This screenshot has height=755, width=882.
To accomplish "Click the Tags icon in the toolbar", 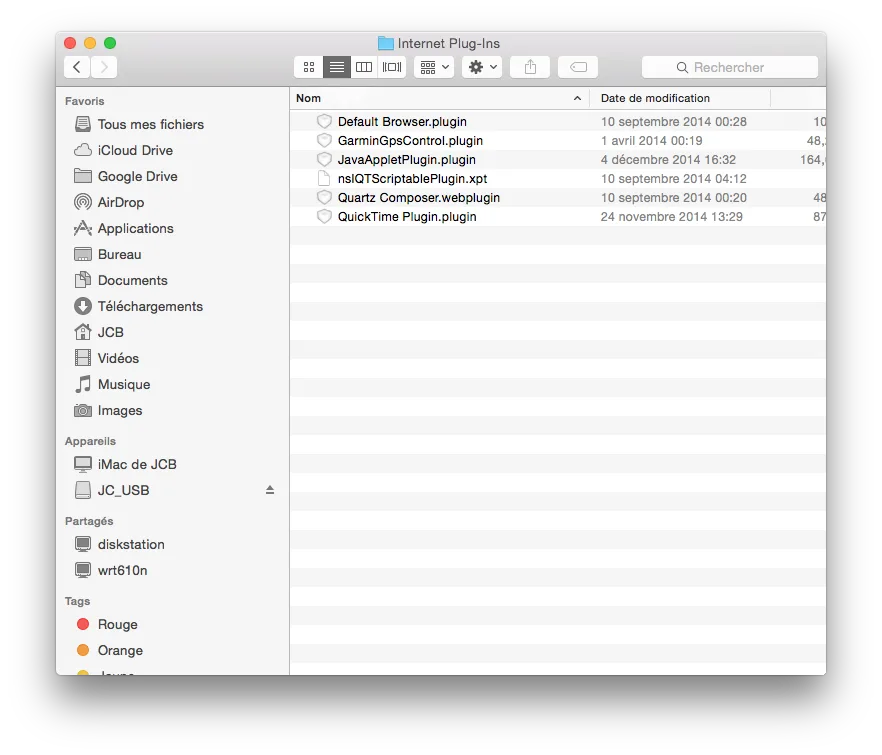I will pos(577,67).
